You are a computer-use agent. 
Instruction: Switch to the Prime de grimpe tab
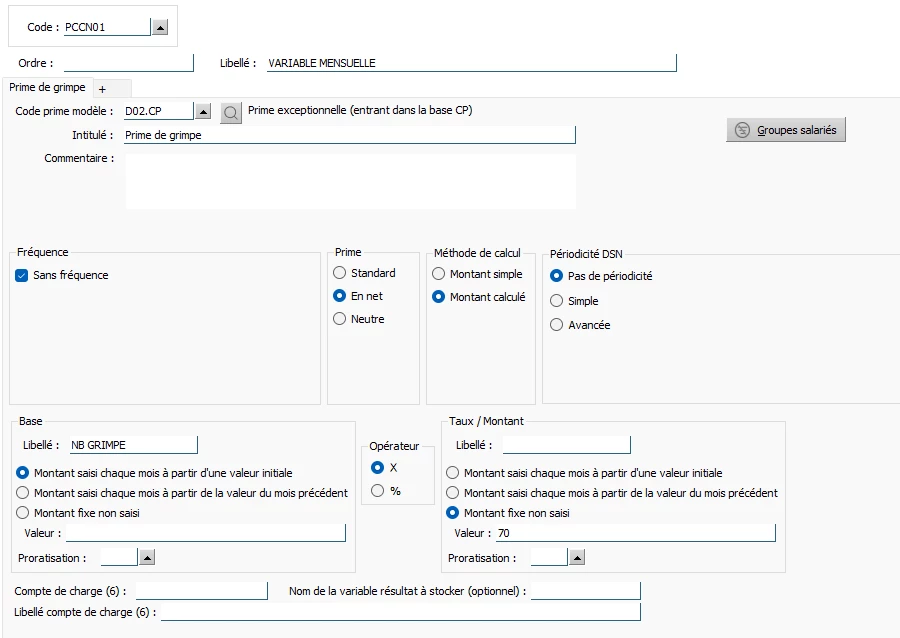click(48, 88)
